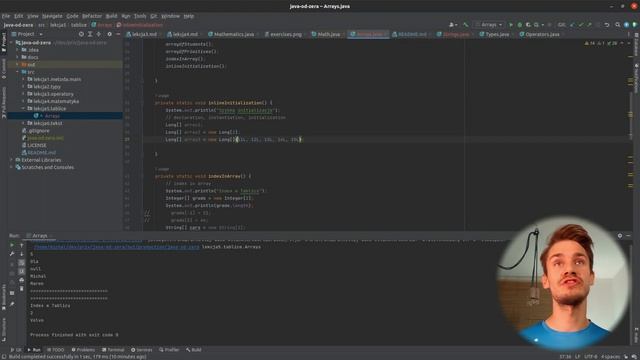
Task: Click the Select Opened File target icon
Action: pos(81,34)
